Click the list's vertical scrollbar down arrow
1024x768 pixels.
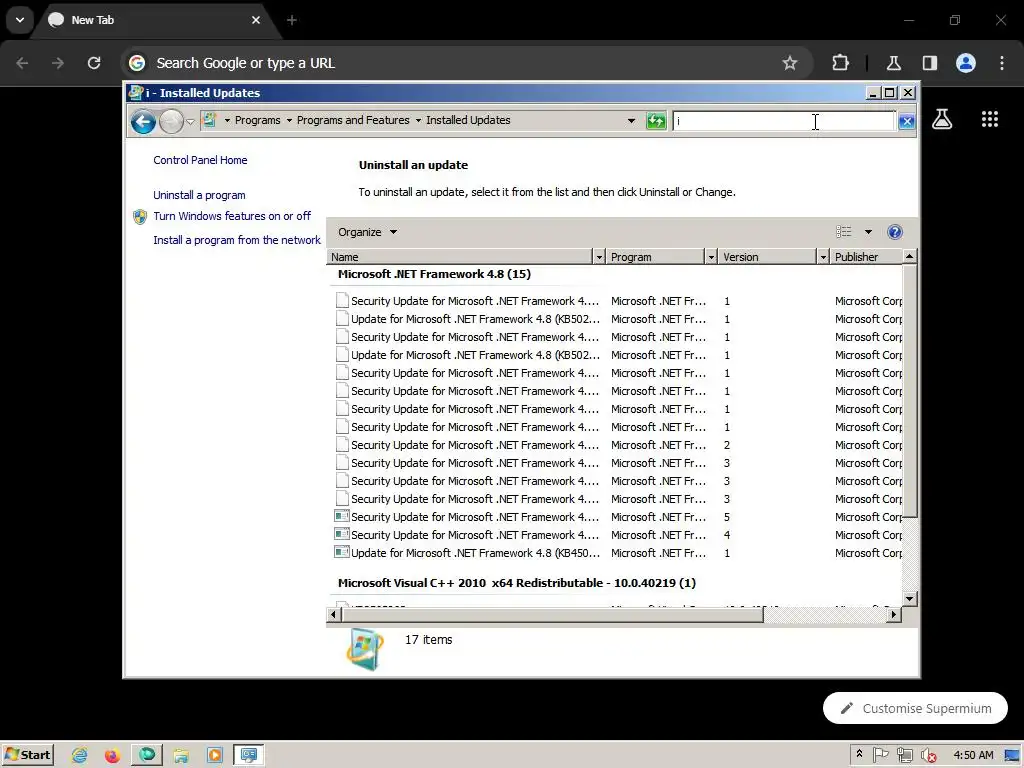[x=910, y=598]
